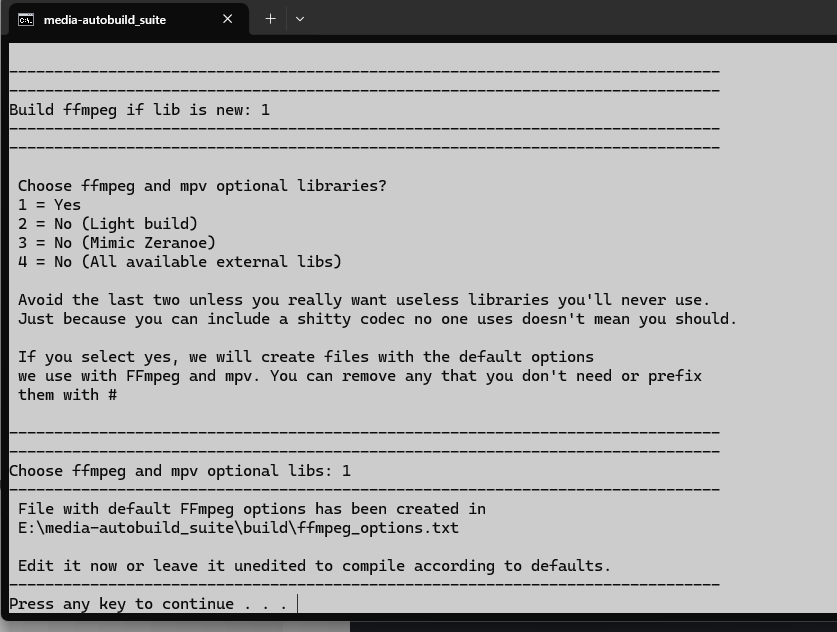This screenshot has width=837, height=632.
Task: Click the '2 = No (Light build)' line
Action: (x=108, y=224)
